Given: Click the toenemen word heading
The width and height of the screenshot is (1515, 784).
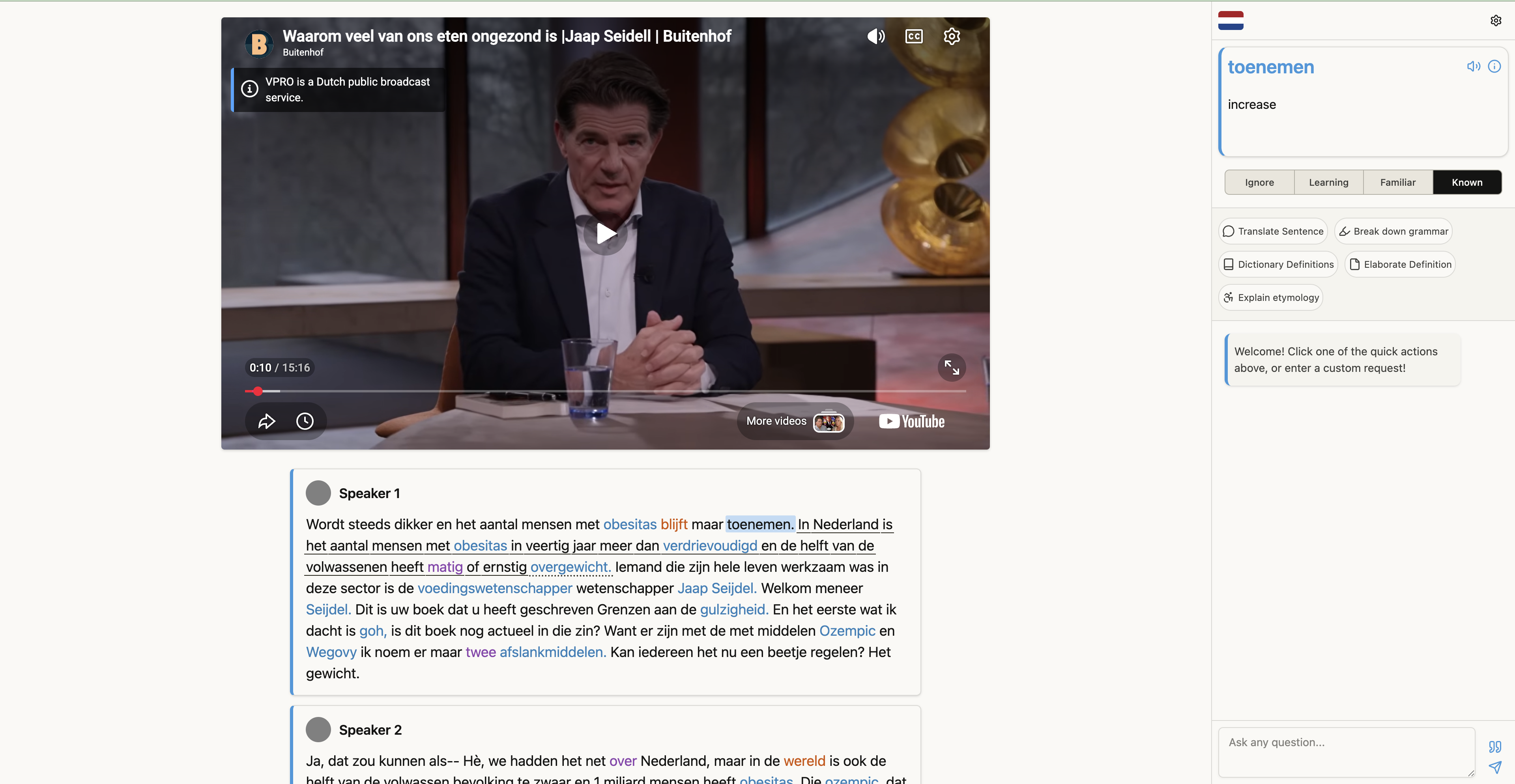Looking at the screenshot, I should [x=1270, y=67].
